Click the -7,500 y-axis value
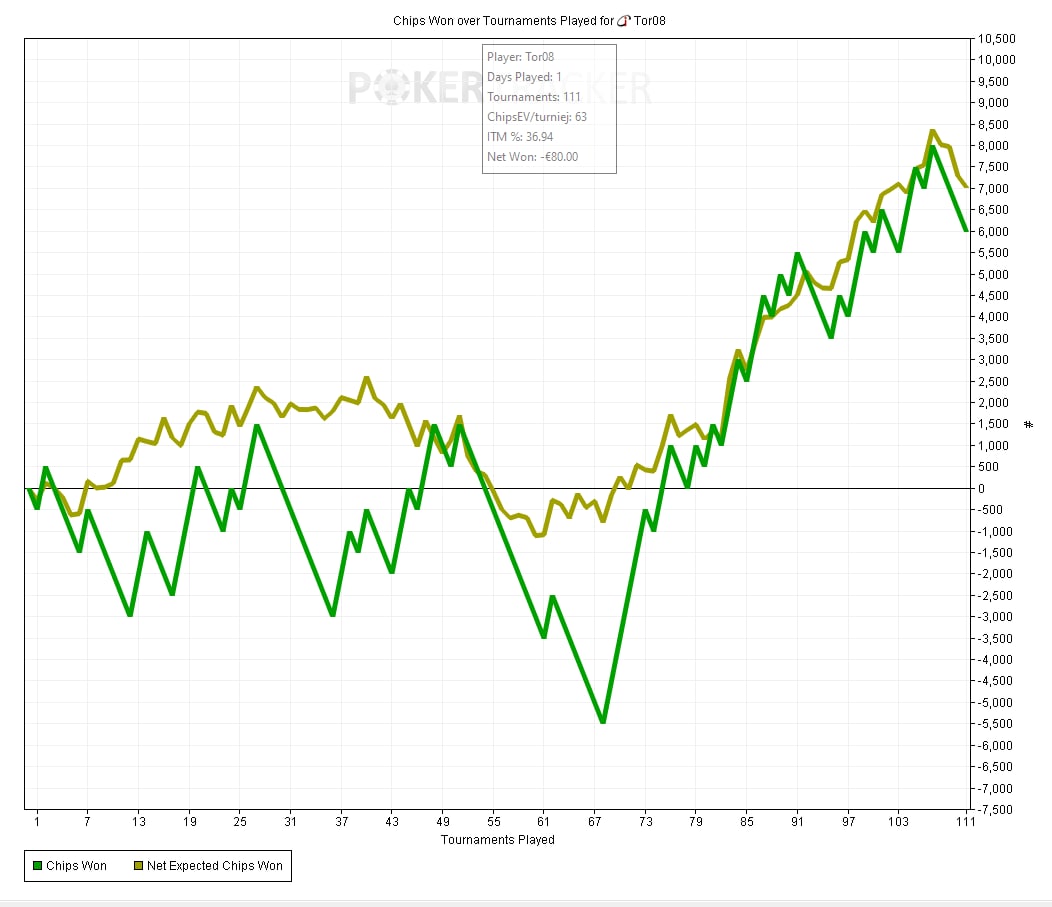The height and width of the screenshot is (907, 1052). [994, 809]
